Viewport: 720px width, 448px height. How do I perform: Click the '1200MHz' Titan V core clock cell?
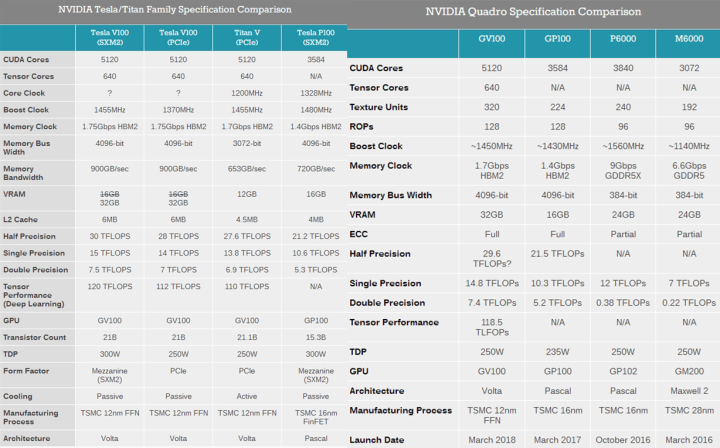click(x=247, y=93)
